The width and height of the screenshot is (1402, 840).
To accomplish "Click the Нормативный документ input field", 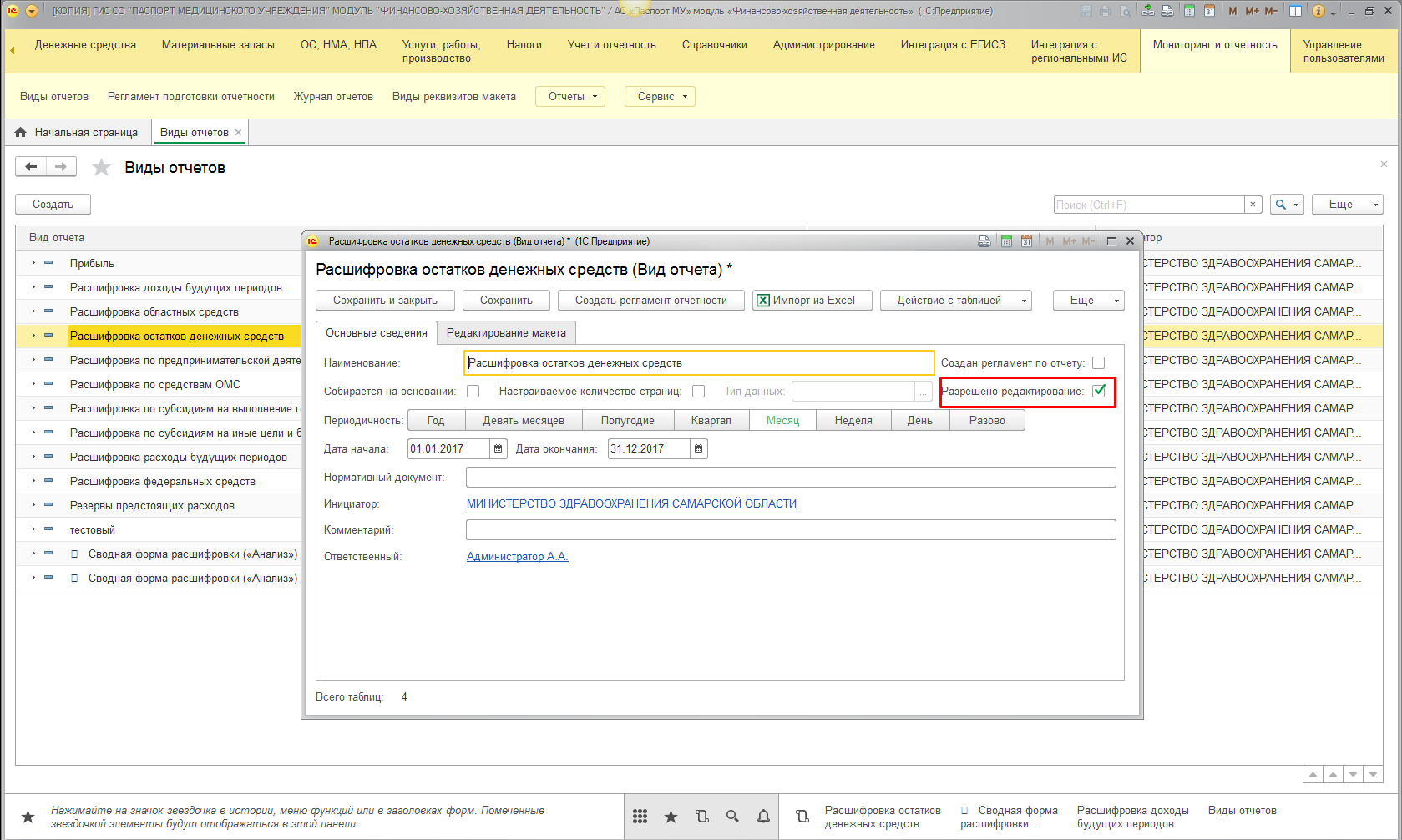I will click(790, 478).
